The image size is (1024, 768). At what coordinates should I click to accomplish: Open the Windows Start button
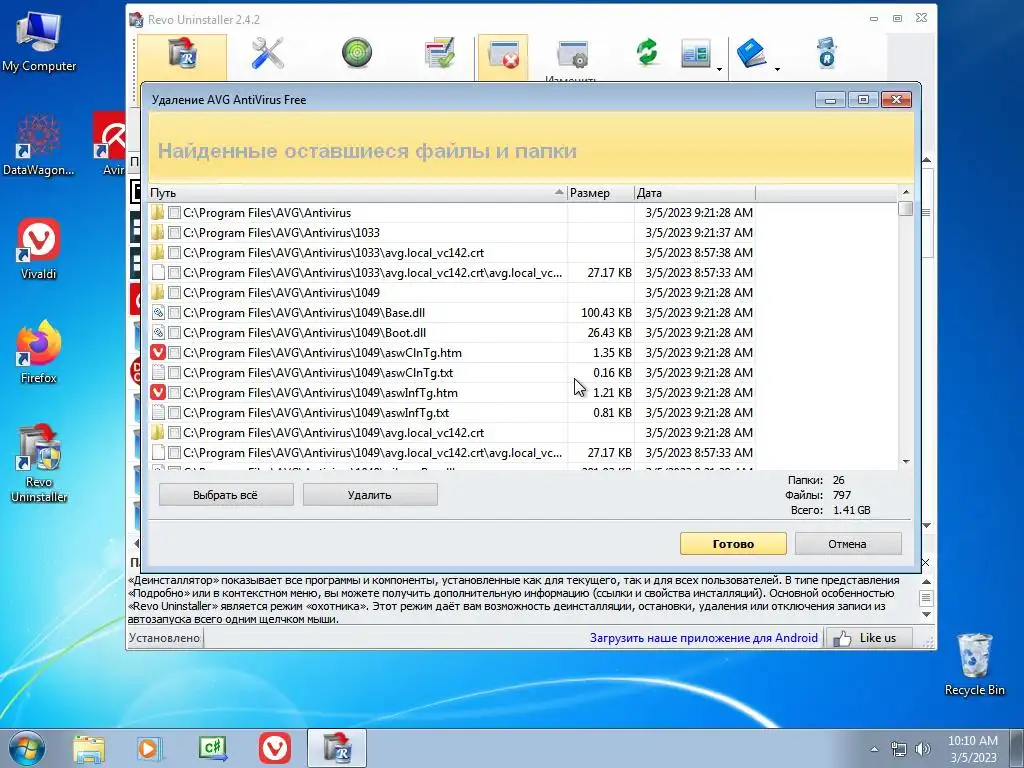[26, 748]
